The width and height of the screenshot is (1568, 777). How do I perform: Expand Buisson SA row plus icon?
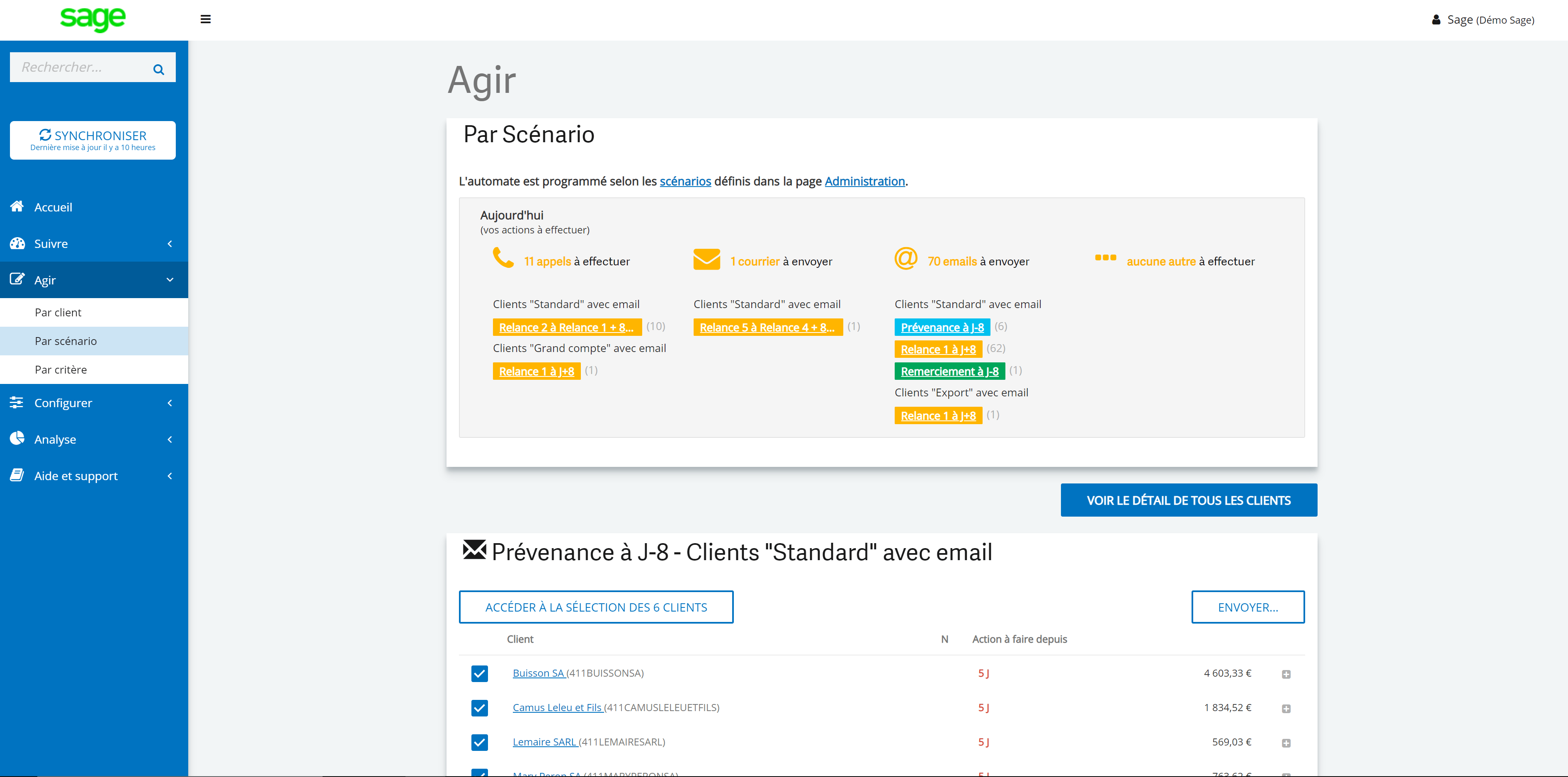1286,674
